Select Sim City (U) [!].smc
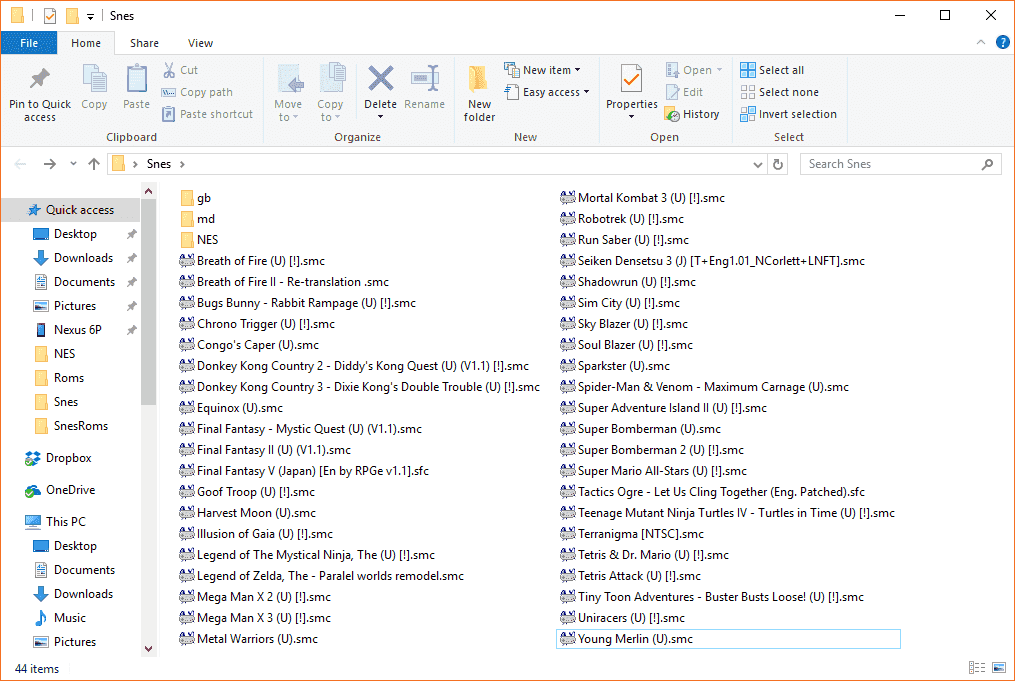The height and width of the screenshot is (681, 1015). coord(620,303)
